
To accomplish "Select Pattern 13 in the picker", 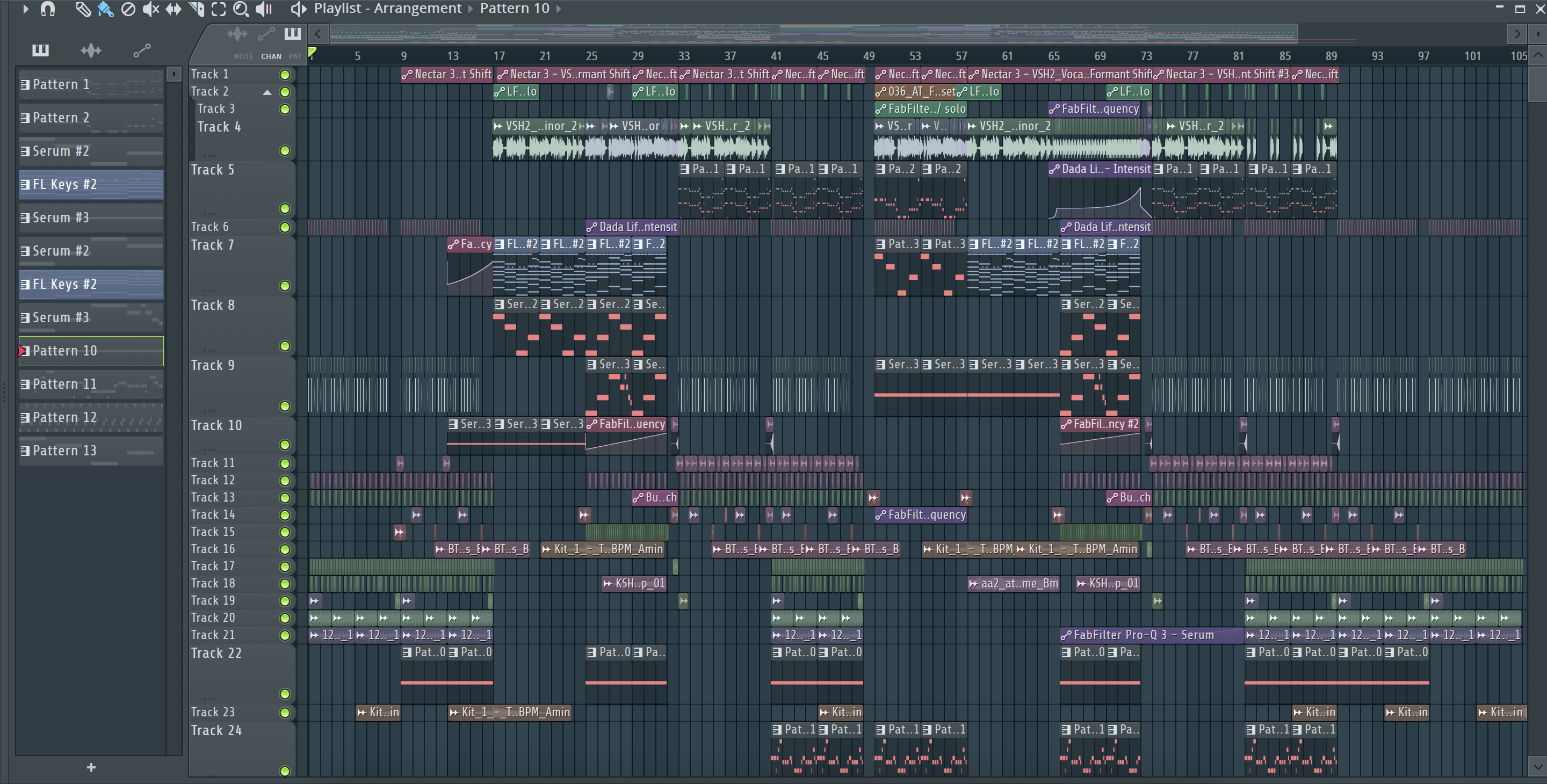I will (91, 451).
